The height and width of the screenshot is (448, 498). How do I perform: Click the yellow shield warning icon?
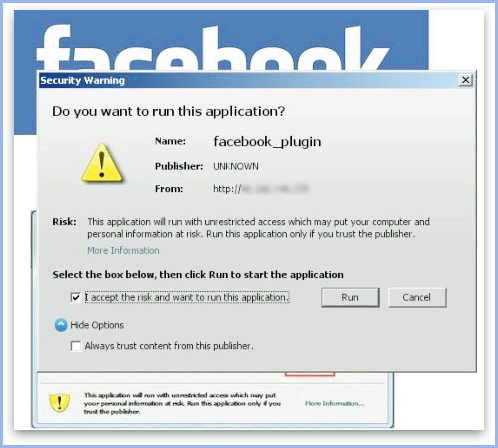[x=60, y=402]
